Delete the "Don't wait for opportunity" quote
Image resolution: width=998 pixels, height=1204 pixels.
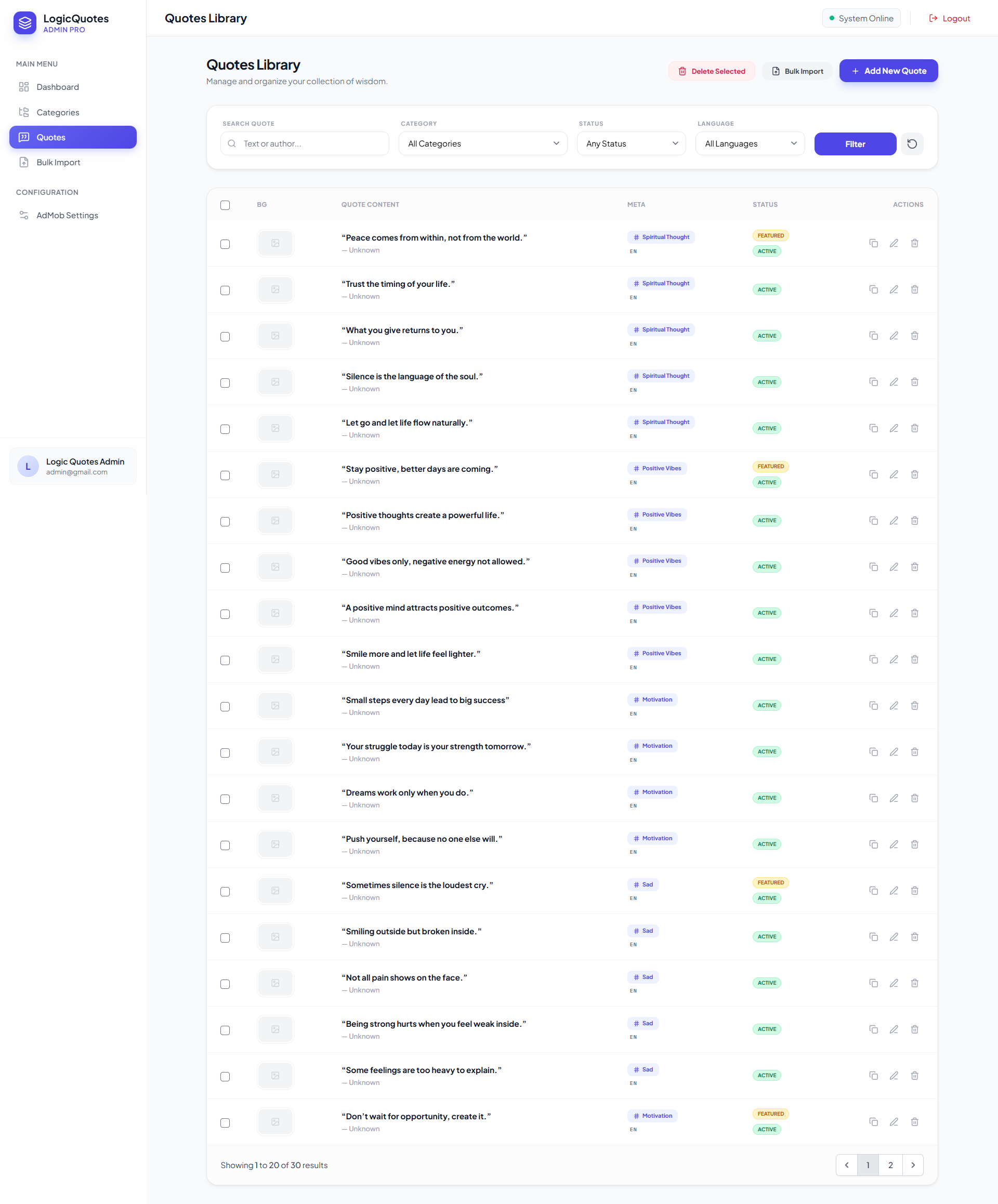coord(914,1122)
